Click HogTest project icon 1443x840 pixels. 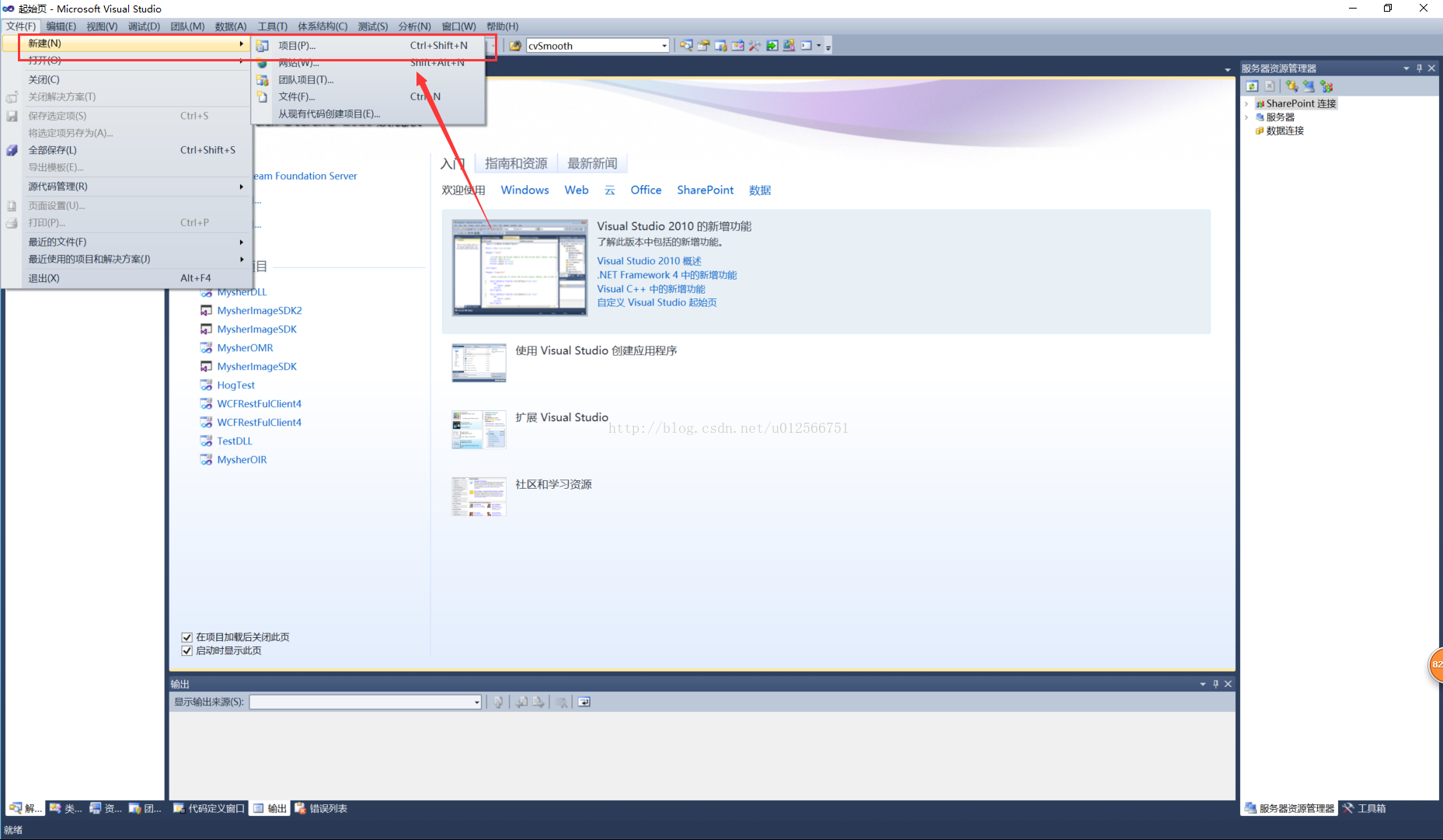pyautogui.click(x=206, y=385)
